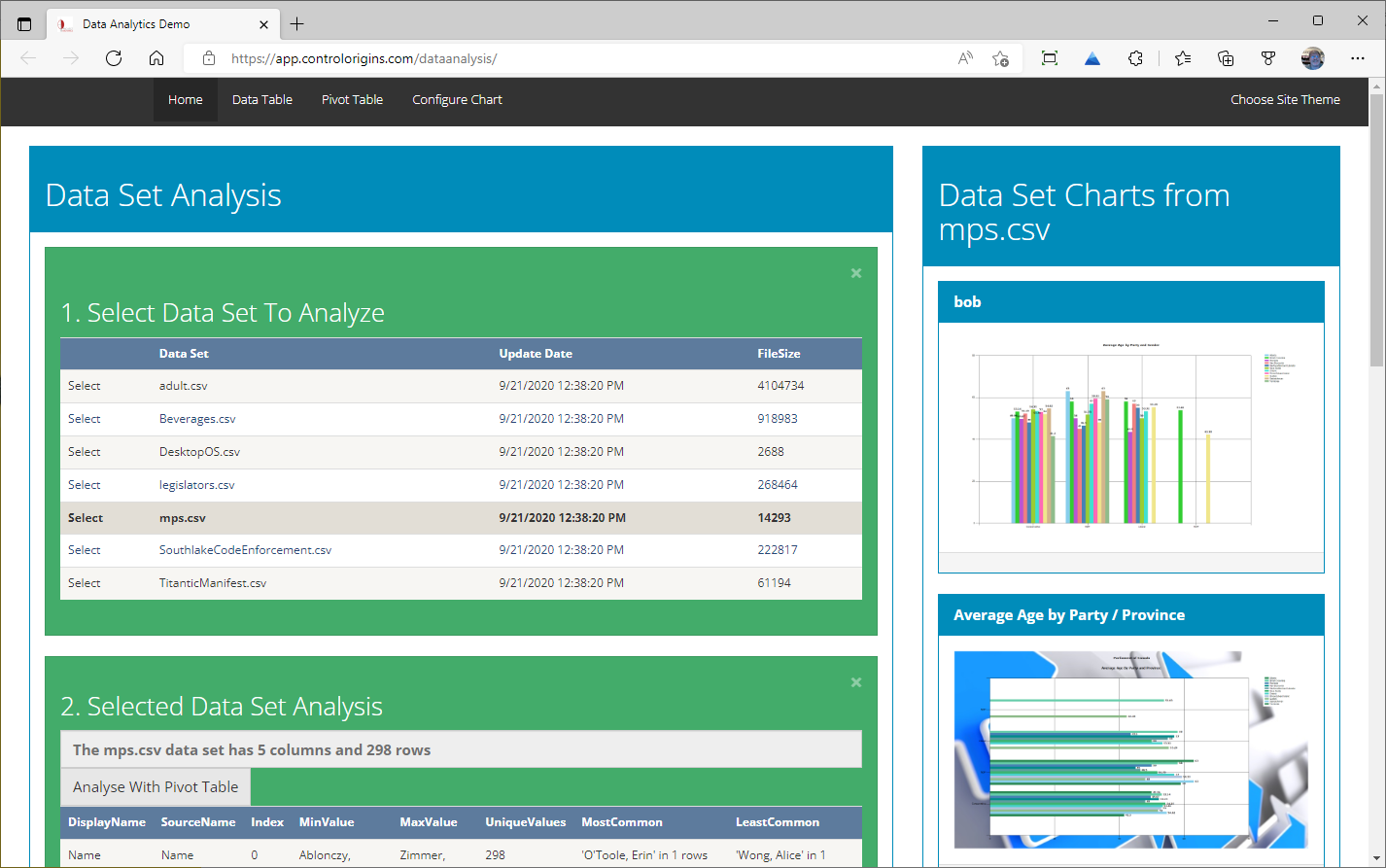The width and height of the screenshot is (1386, 868).
Task: Select the legislators.csv data set
Action: [x=84, y=484]
